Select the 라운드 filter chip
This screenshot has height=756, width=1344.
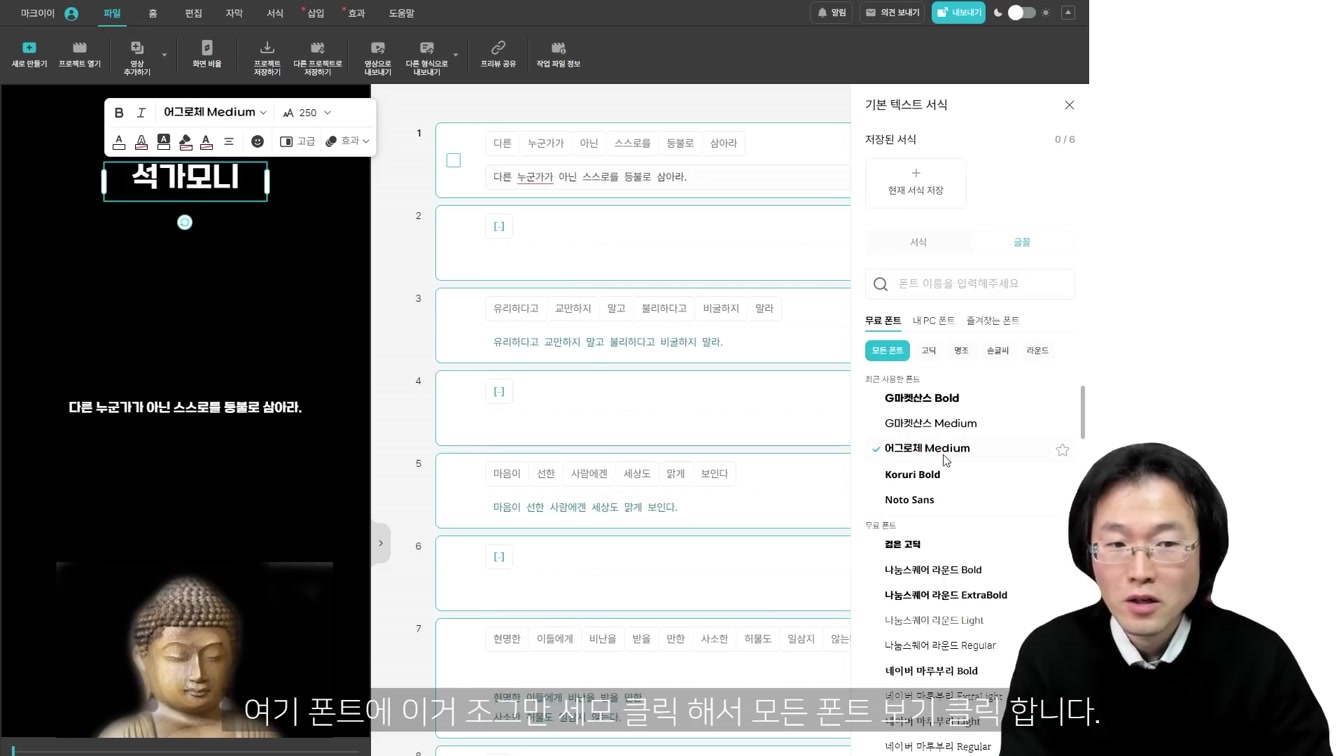1037,351
